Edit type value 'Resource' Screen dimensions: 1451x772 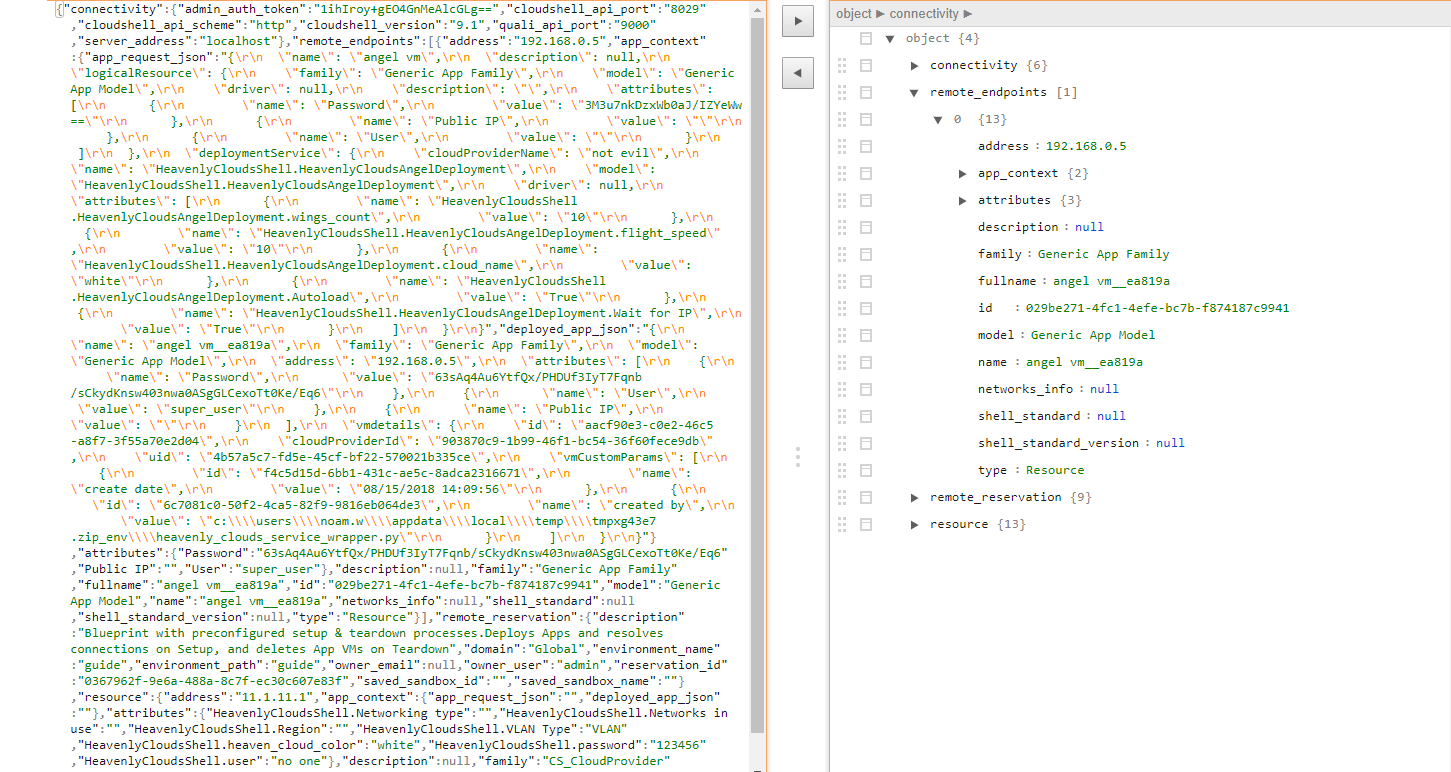1055,470
